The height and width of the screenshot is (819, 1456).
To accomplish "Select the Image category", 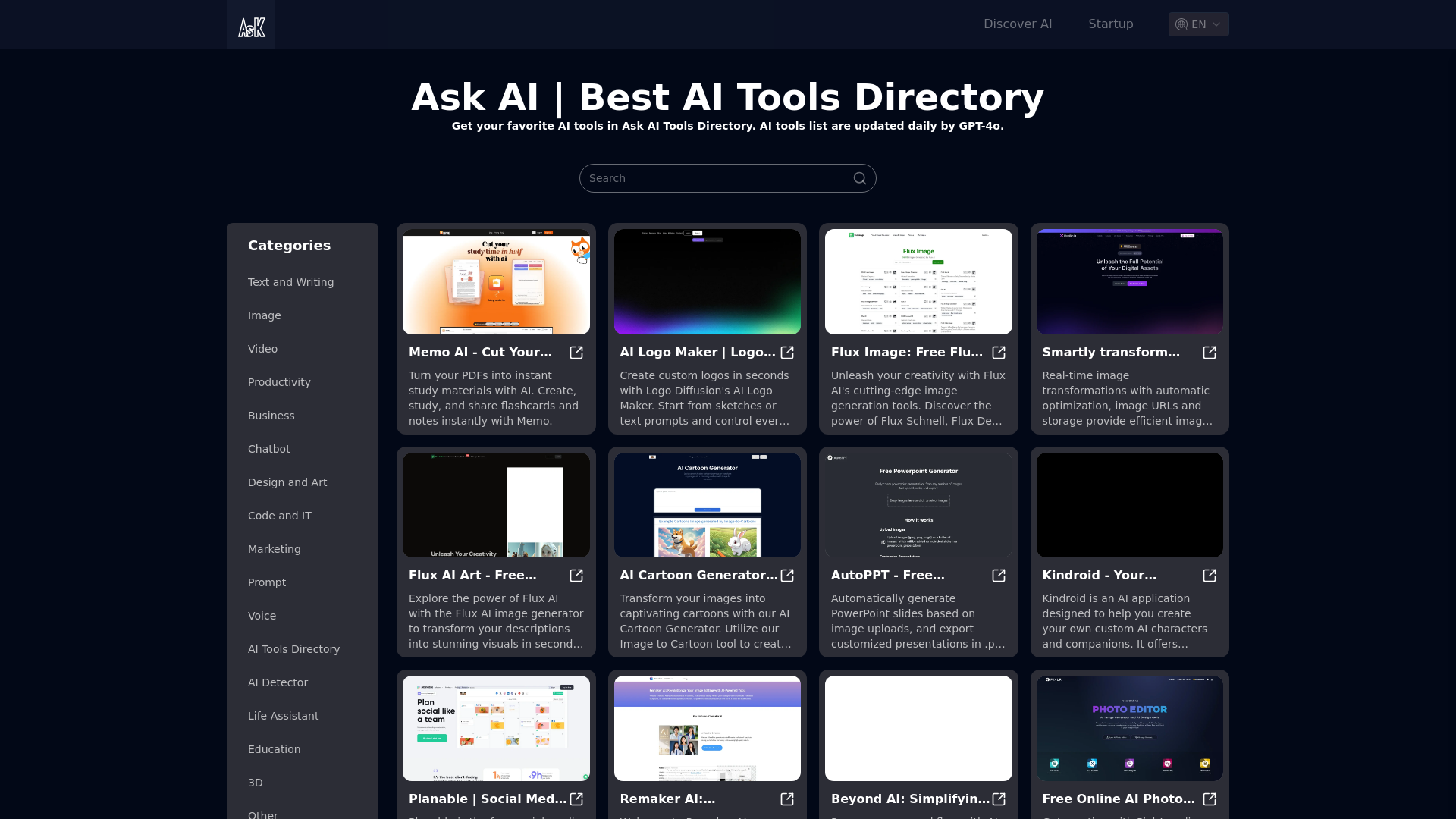I will tap(264, 315).
